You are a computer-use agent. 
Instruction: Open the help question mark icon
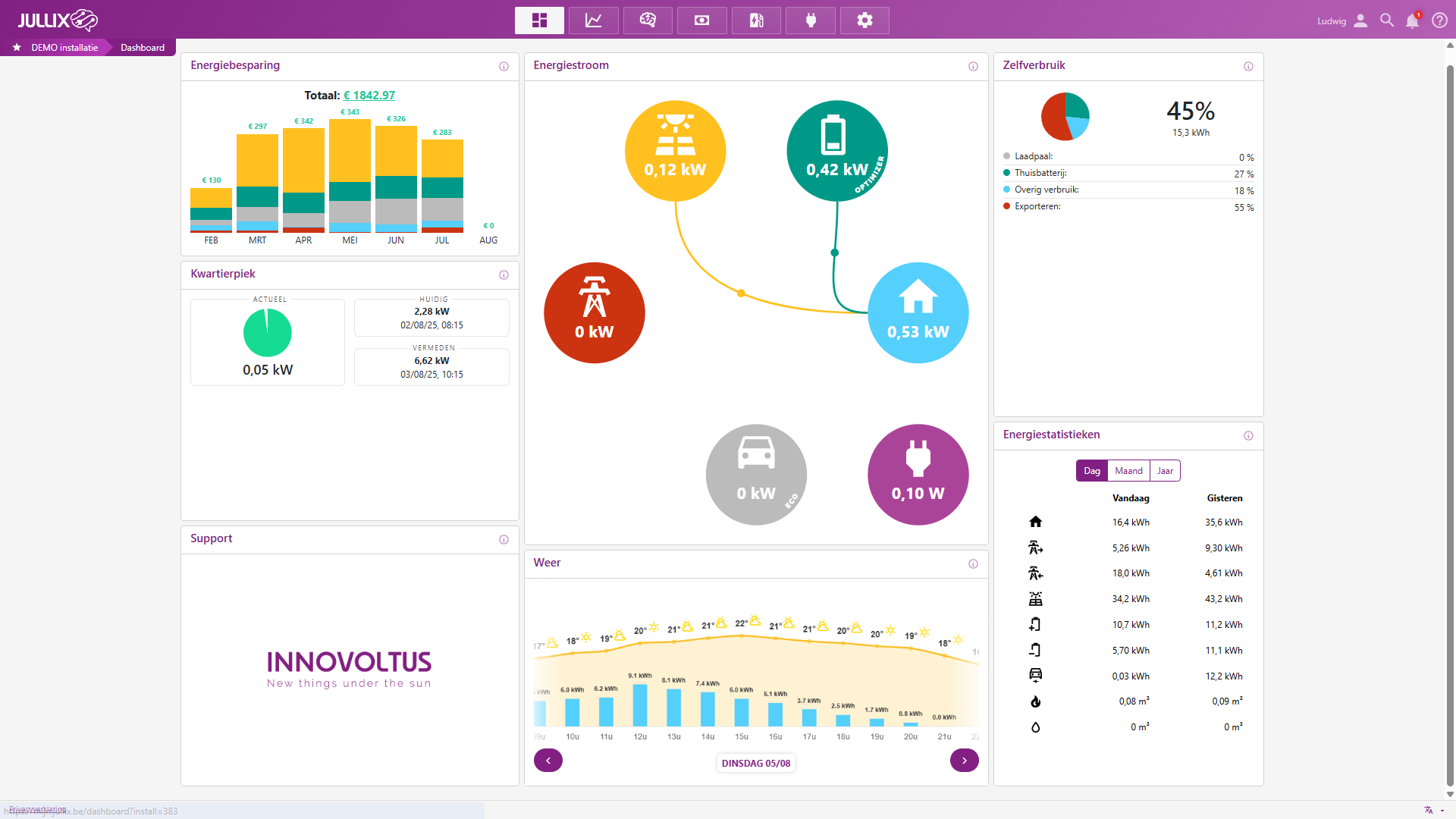1439,20
